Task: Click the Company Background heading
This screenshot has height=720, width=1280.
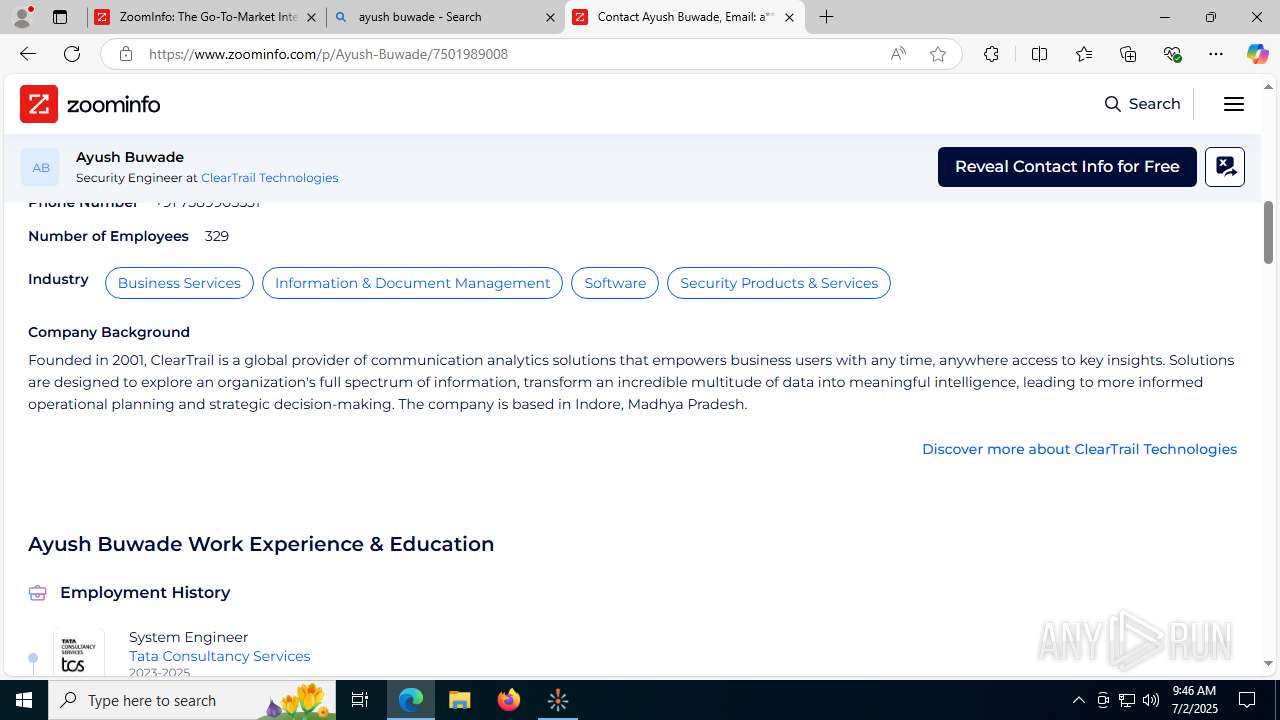Action: coord(109,332)
